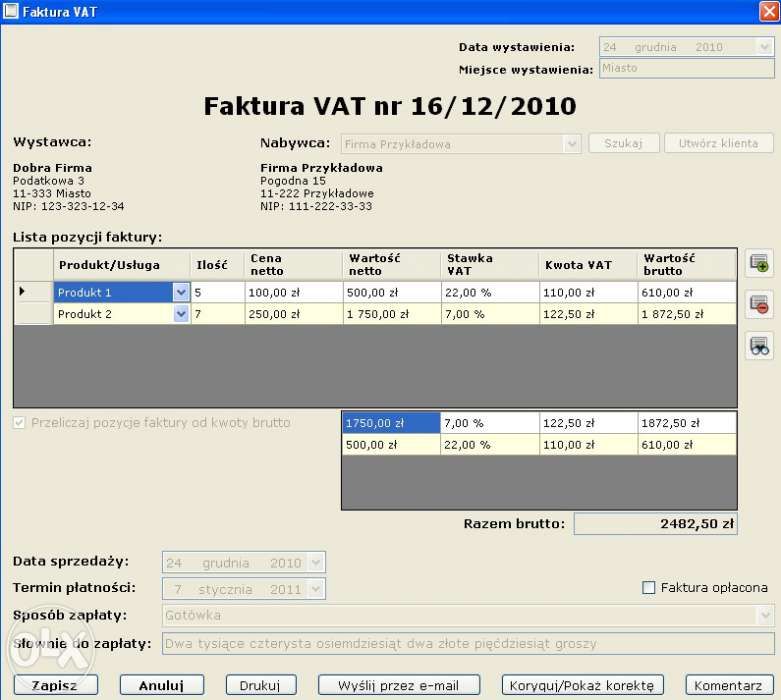Click the 250,00 zł net price cell
781x700 pixels.
pyautogui.click(x=294, y=314)
